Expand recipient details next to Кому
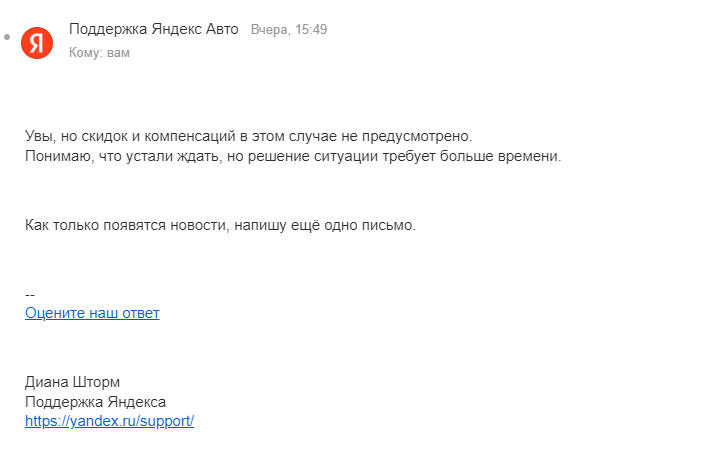Image resolution: width=704 pixels, height=450 pixels. (118, 52)
